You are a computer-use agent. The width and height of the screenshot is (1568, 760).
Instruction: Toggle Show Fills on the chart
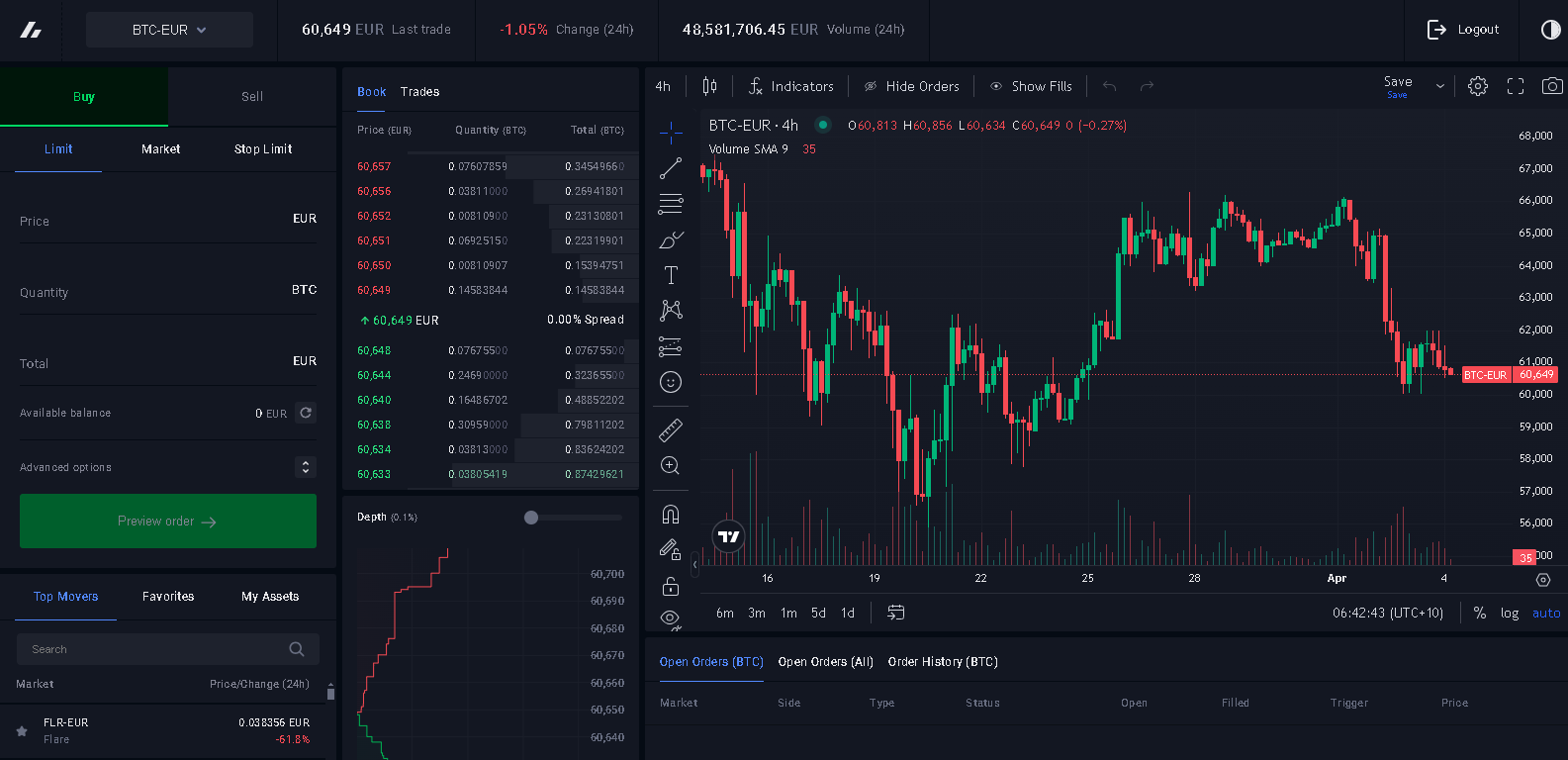pos(1031,86)
